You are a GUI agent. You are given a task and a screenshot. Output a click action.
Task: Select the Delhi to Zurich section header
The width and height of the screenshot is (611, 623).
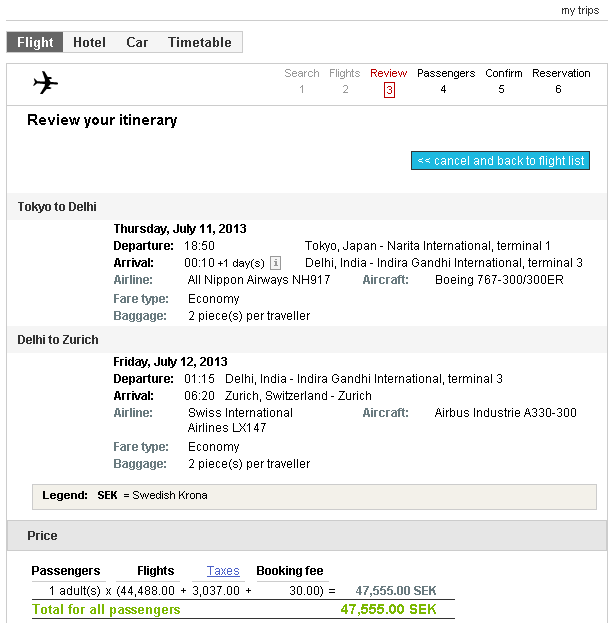[x=307, y=340]
